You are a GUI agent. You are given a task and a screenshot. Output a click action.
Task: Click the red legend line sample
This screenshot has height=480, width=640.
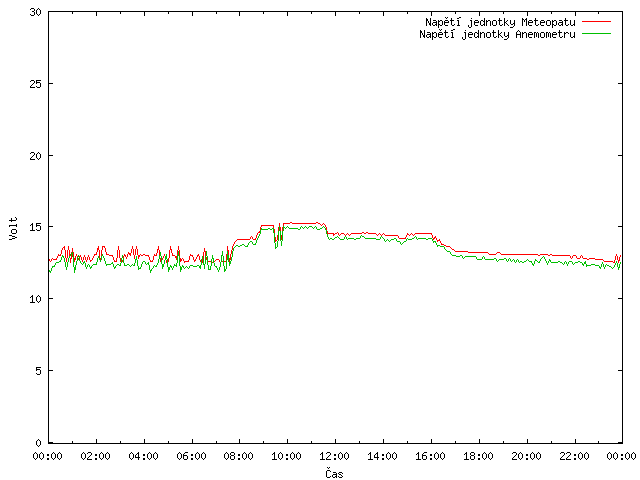click(596, 22)
